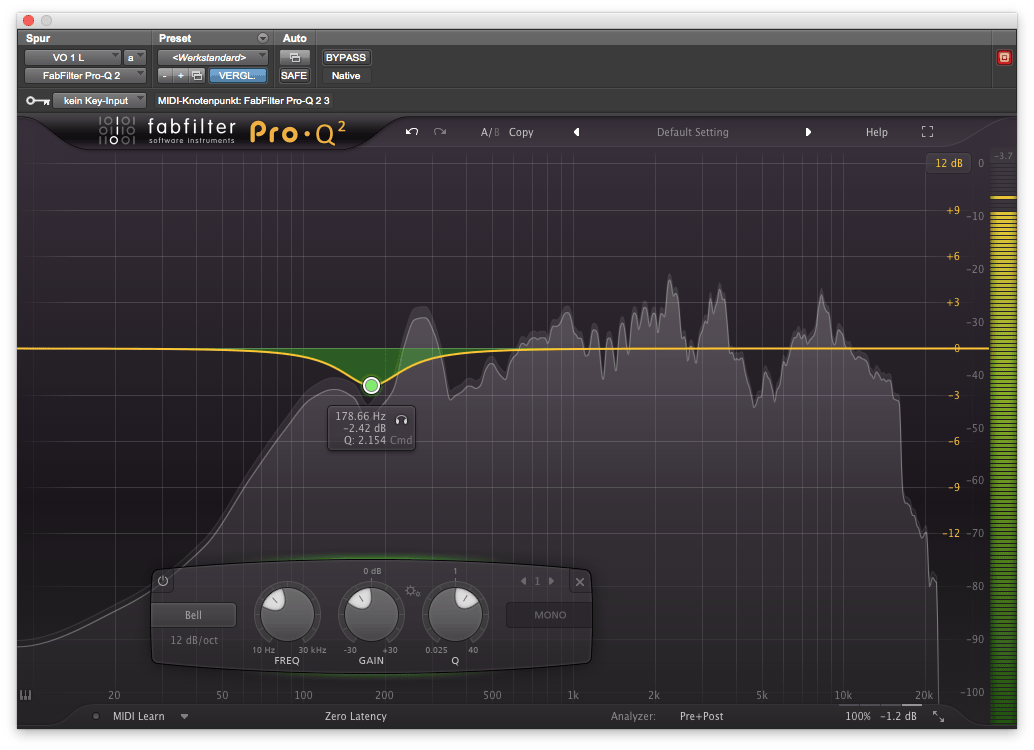
Task: Open the VO 1 L track selector
Action: coord(73,57)
